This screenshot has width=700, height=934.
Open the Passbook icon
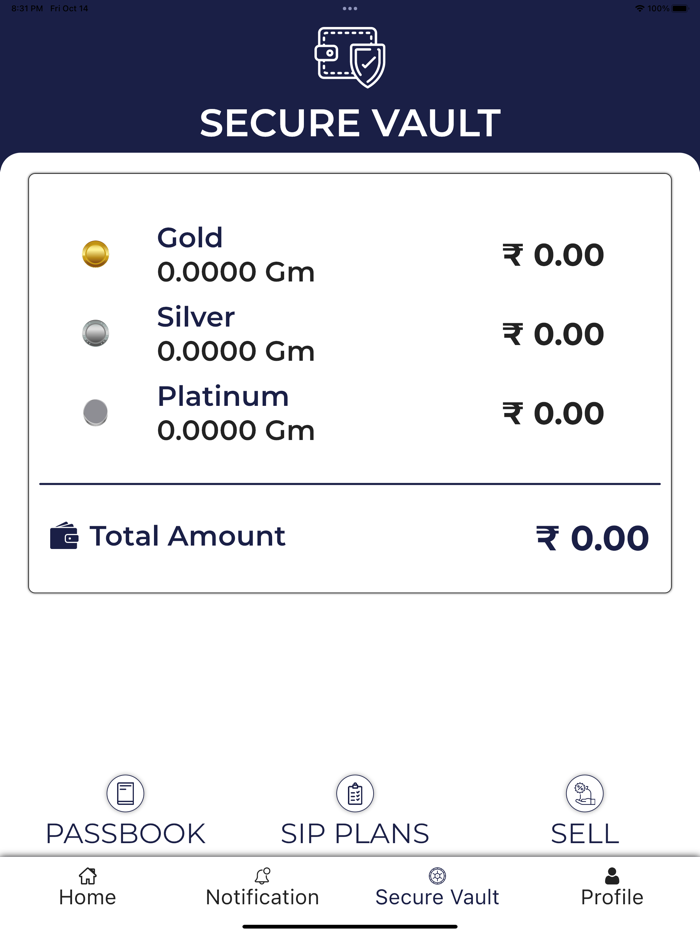coord(125,794)
